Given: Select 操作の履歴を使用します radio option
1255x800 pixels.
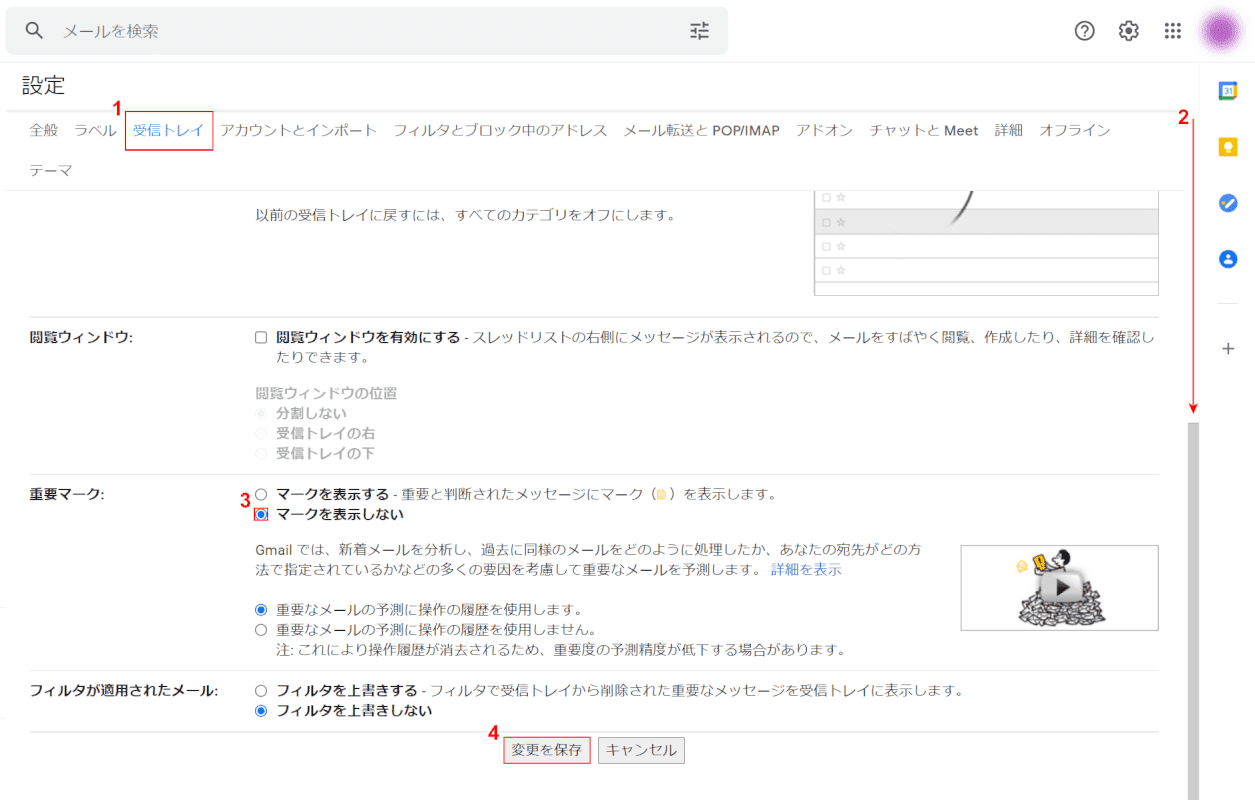Looking at the screenshot, I should pyautogui.click(x=261, y=609).
